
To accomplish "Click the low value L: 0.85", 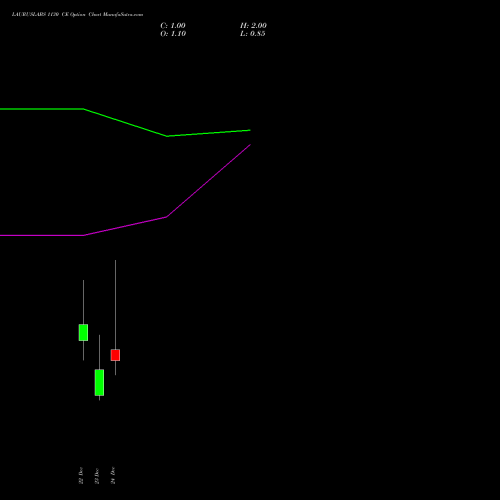I will (x=253, y=34).
